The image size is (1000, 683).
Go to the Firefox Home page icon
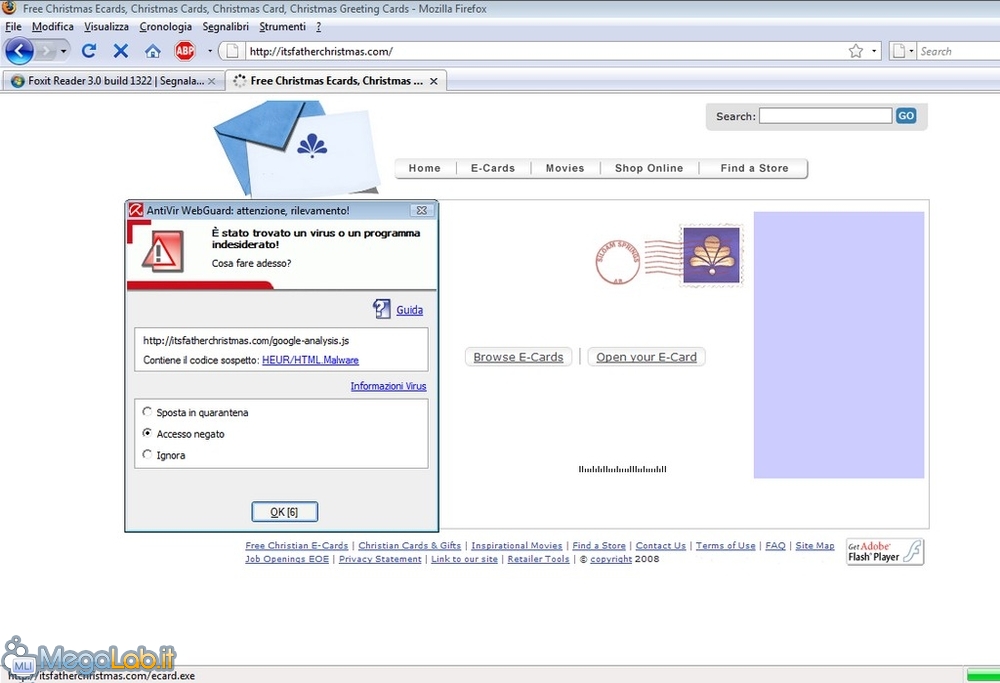click(x=152, y=50)
